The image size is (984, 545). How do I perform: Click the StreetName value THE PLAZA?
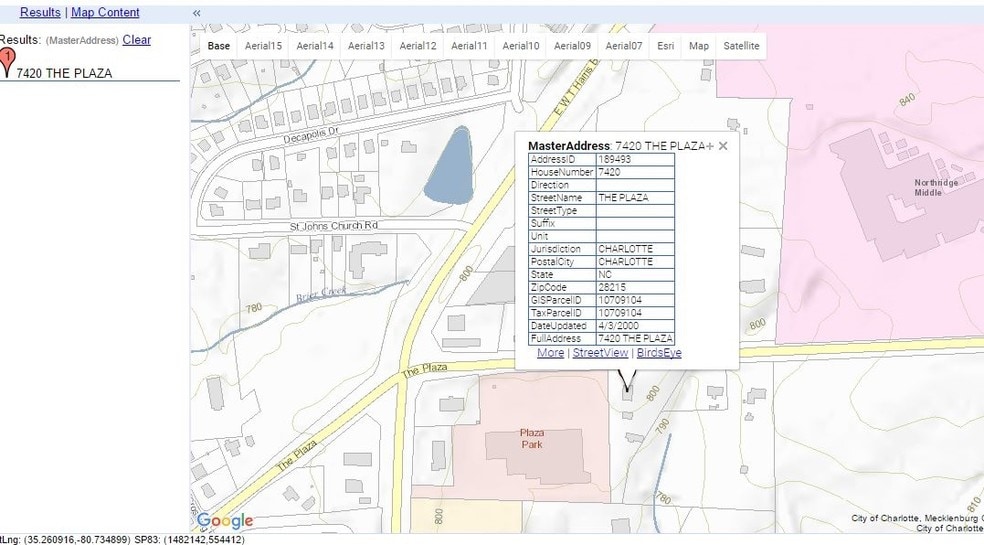[623, 198]
